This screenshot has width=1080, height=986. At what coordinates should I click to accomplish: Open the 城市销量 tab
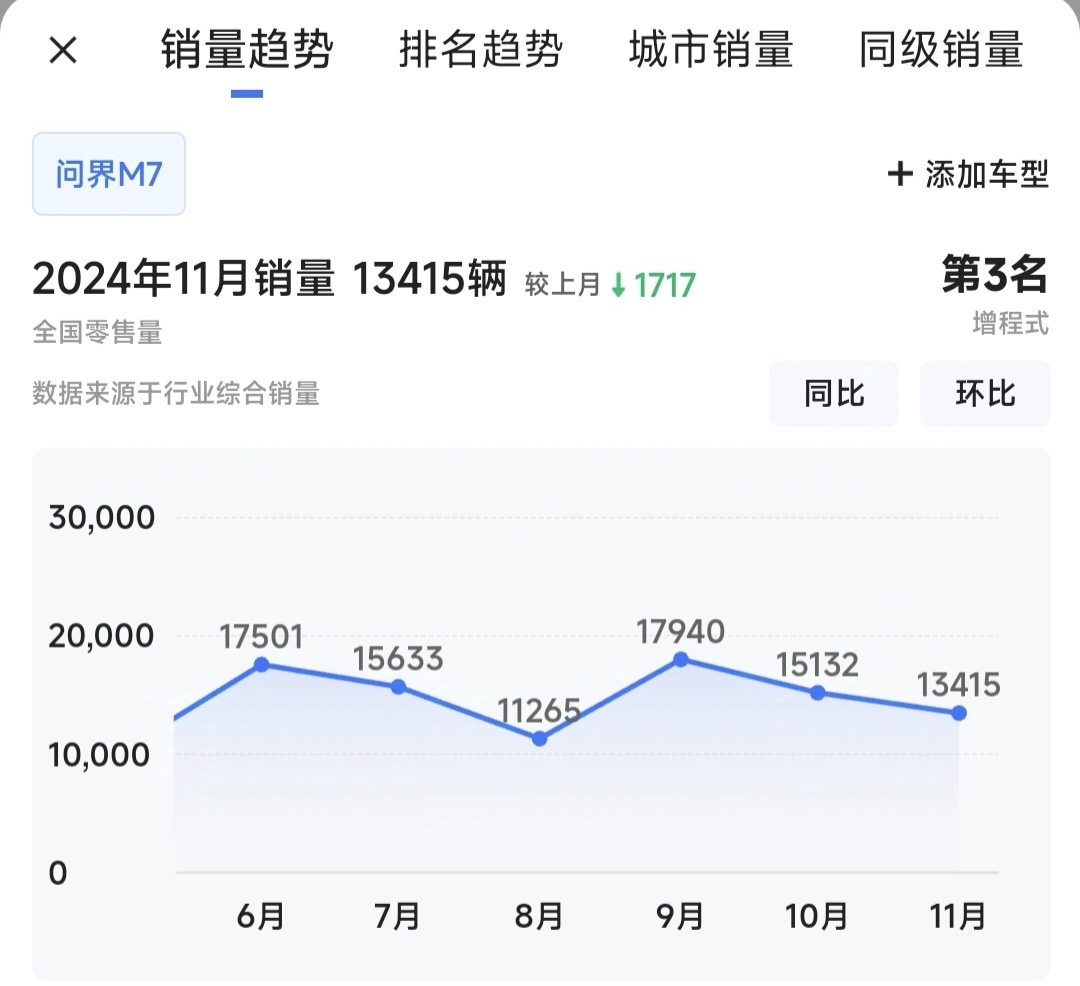[711, 50]
